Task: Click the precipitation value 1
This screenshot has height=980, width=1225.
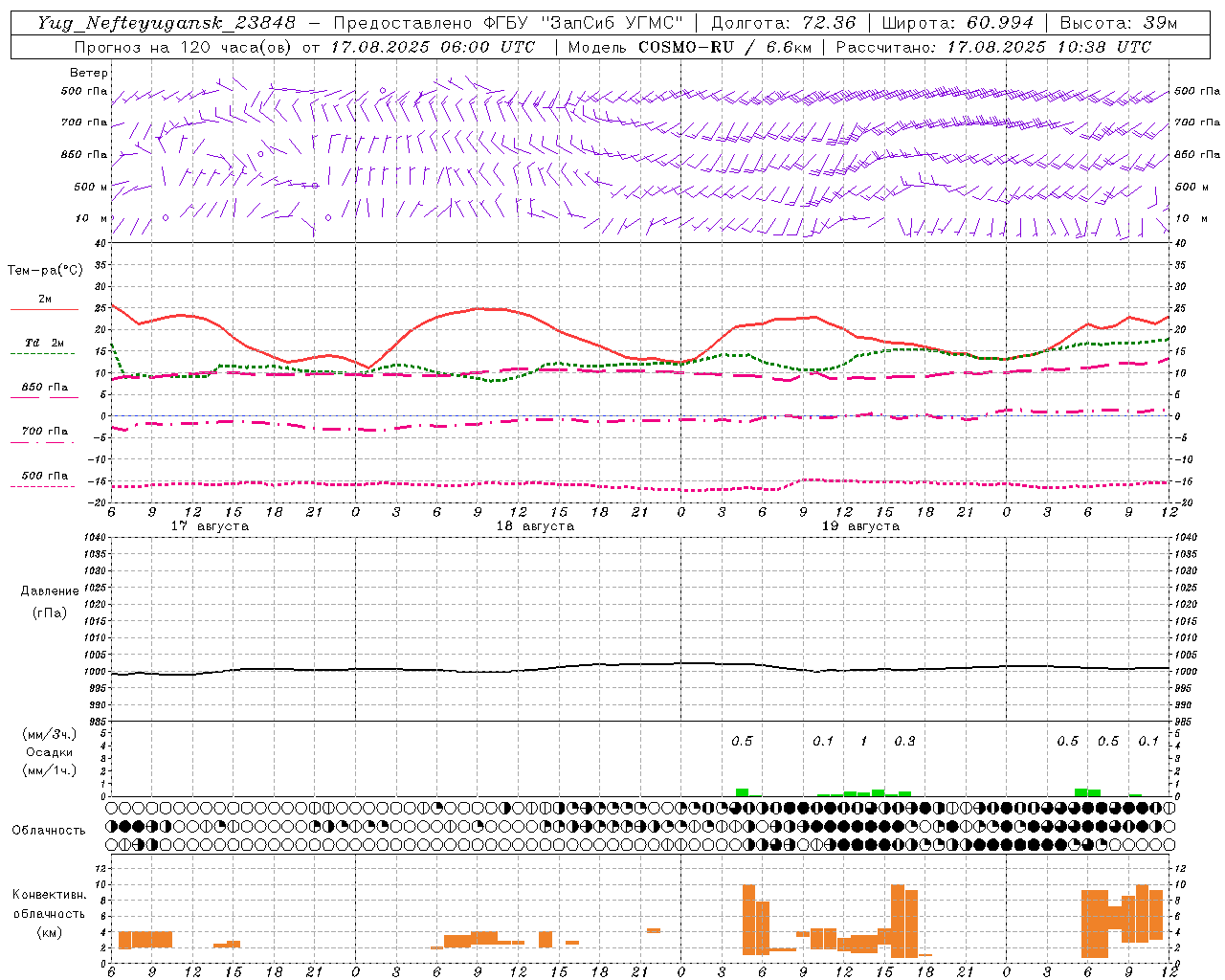Action: (864, 741)
